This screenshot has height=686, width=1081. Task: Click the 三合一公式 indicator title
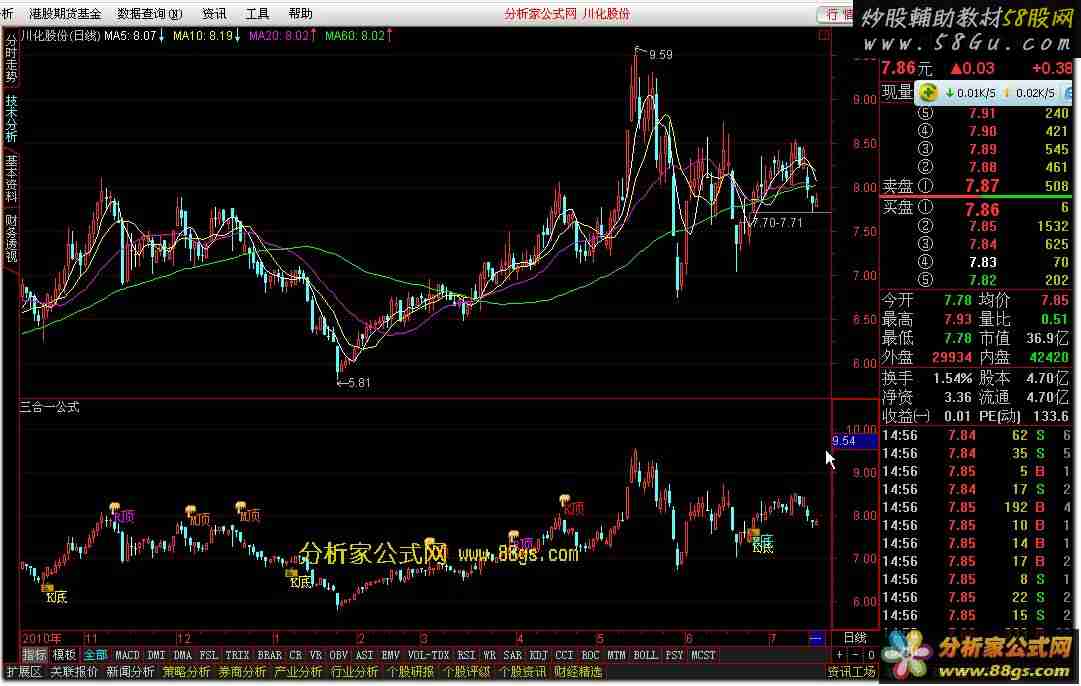point(50,407)
